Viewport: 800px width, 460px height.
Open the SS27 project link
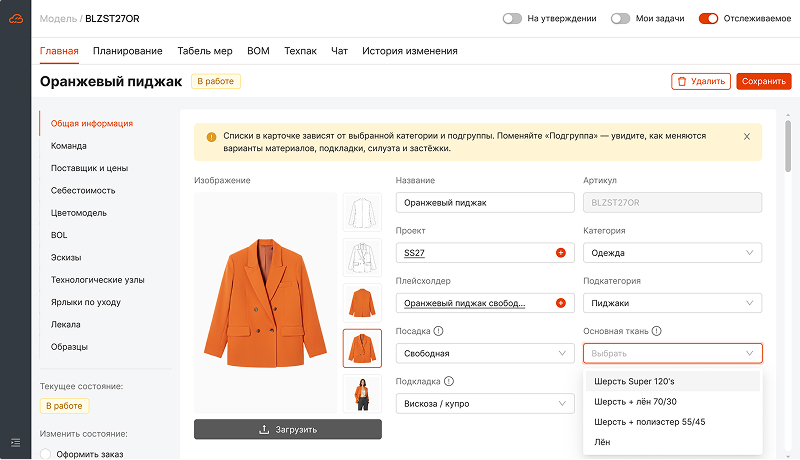[414, 253]
